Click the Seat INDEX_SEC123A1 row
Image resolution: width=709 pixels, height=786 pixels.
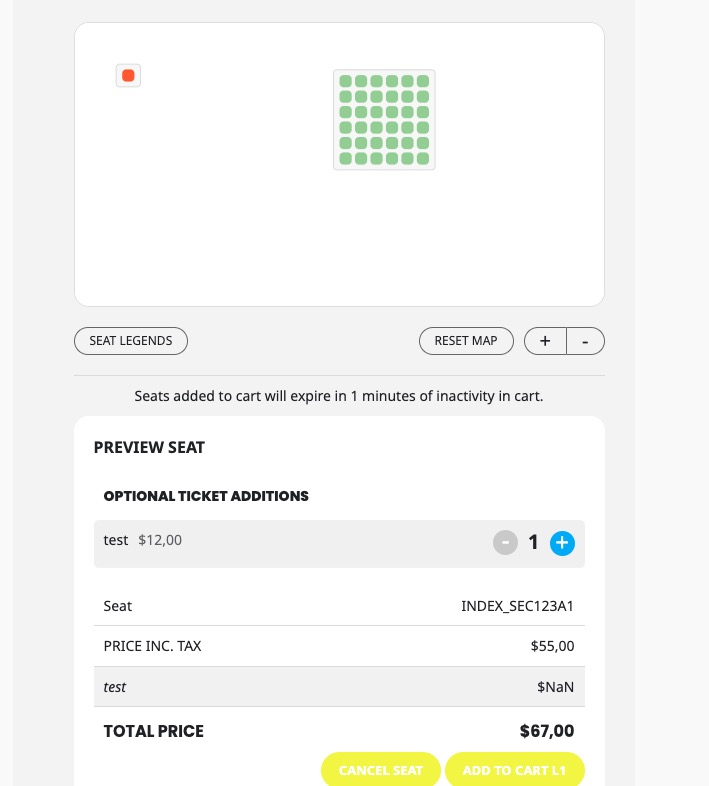pyautogui.click(x=339, y=606)
